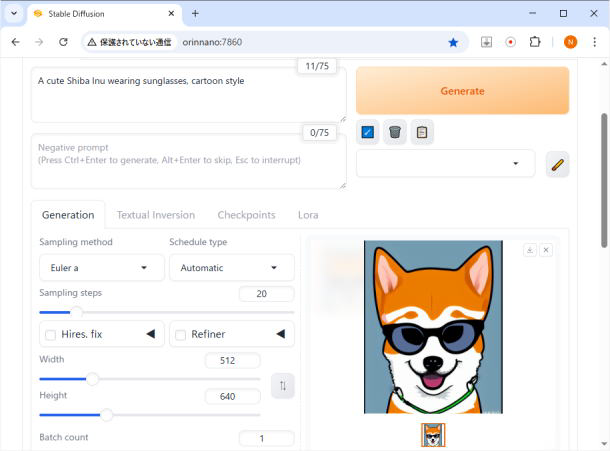The height and width of the screenshot is (451, 610).
Task: Open the Sampling method dropdown
Action: coord(101,268)
